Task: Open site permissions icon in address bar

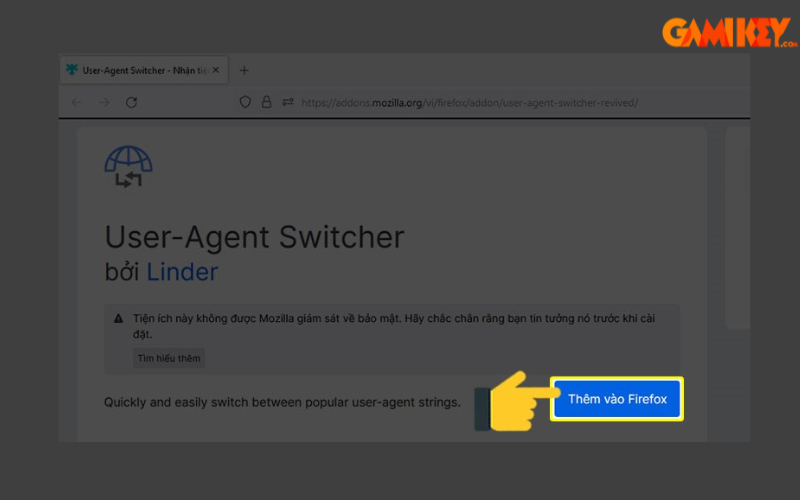Action: [288, 102]
